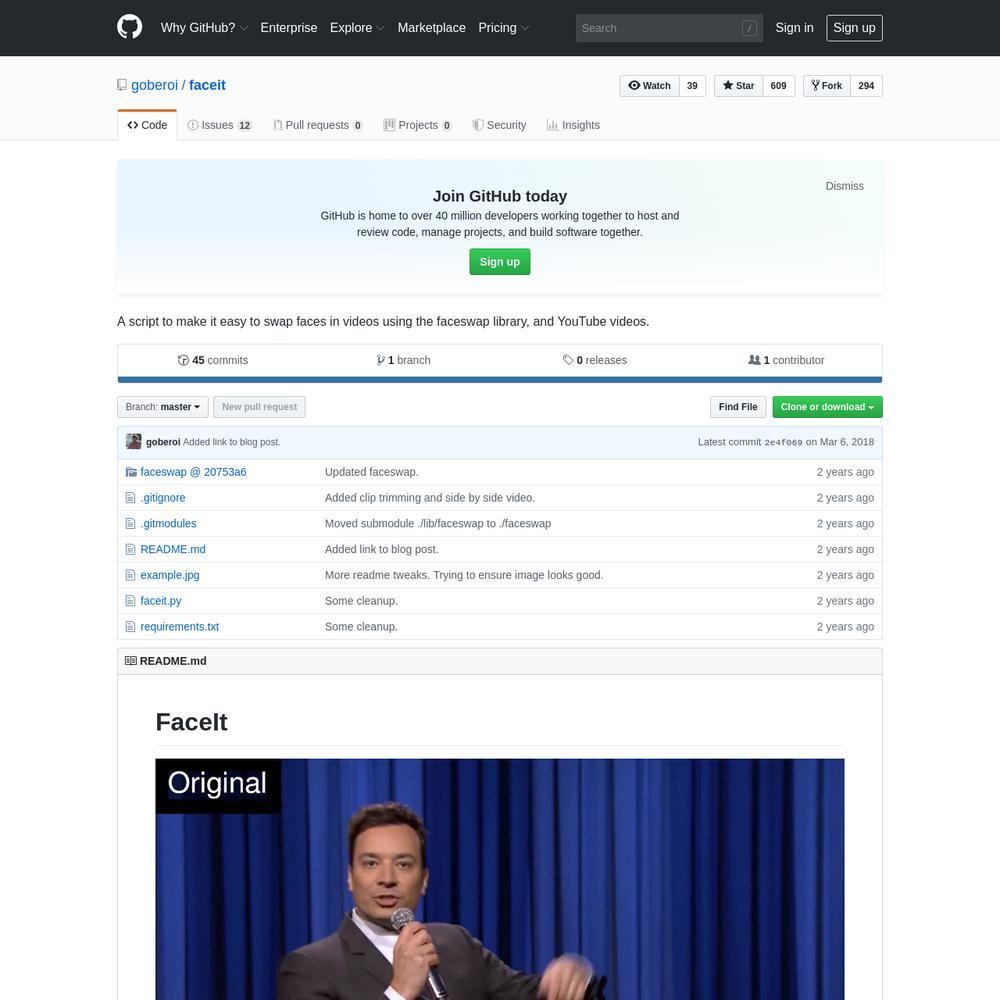Dismiss the Join GitHub today banner
This screenshot has height=1000, width=1000.
tap(845, 186)
